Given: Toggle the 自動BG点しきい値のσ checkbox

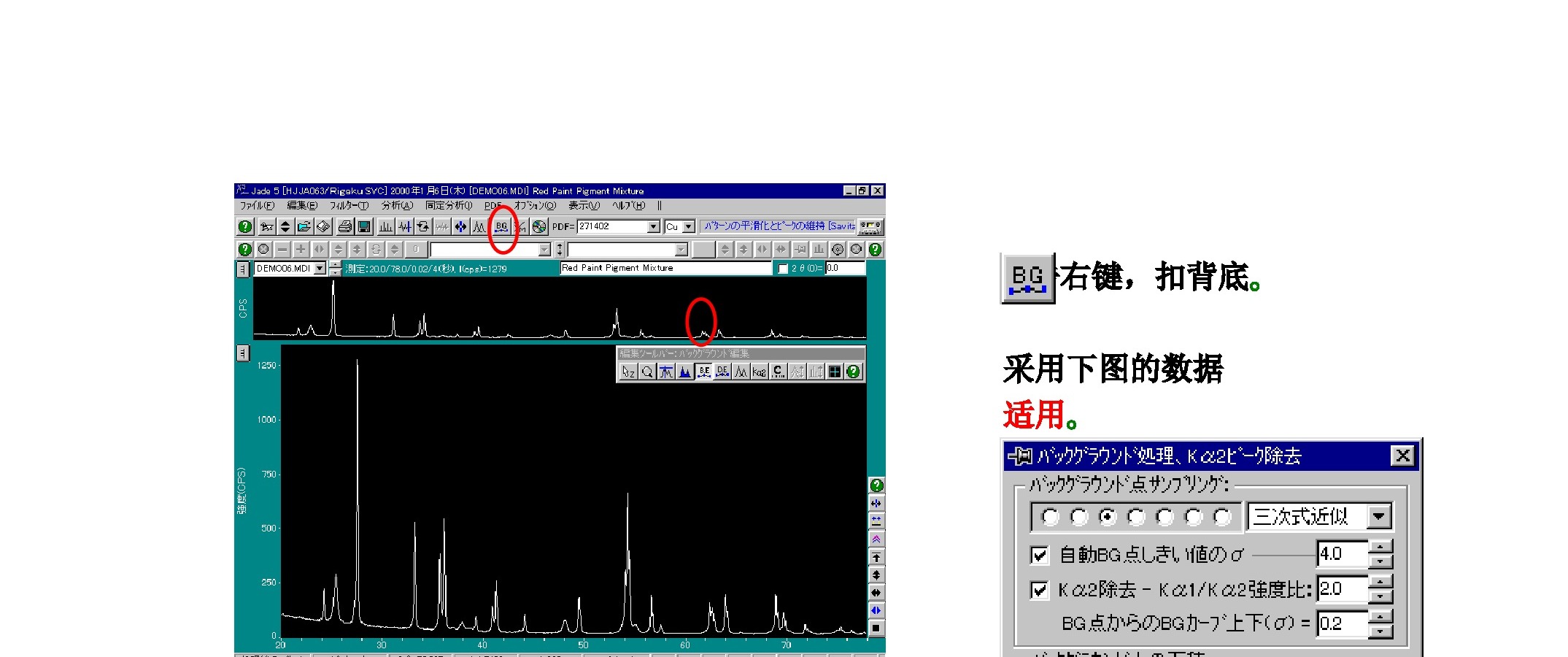Looking at the screenshot, I should [x=1040, y=555].
